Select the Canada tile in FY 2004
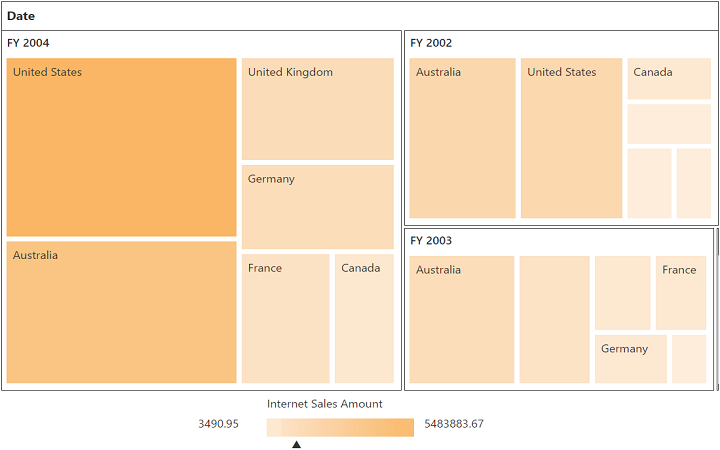The width and height of the screenshot is (720, 450). 364,318
